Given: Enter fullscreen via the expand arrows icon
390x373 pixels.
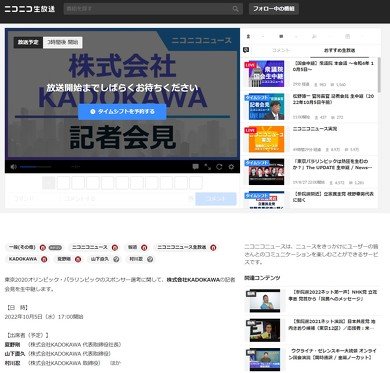Looking at the screenshot, I should tap(207, 167).
